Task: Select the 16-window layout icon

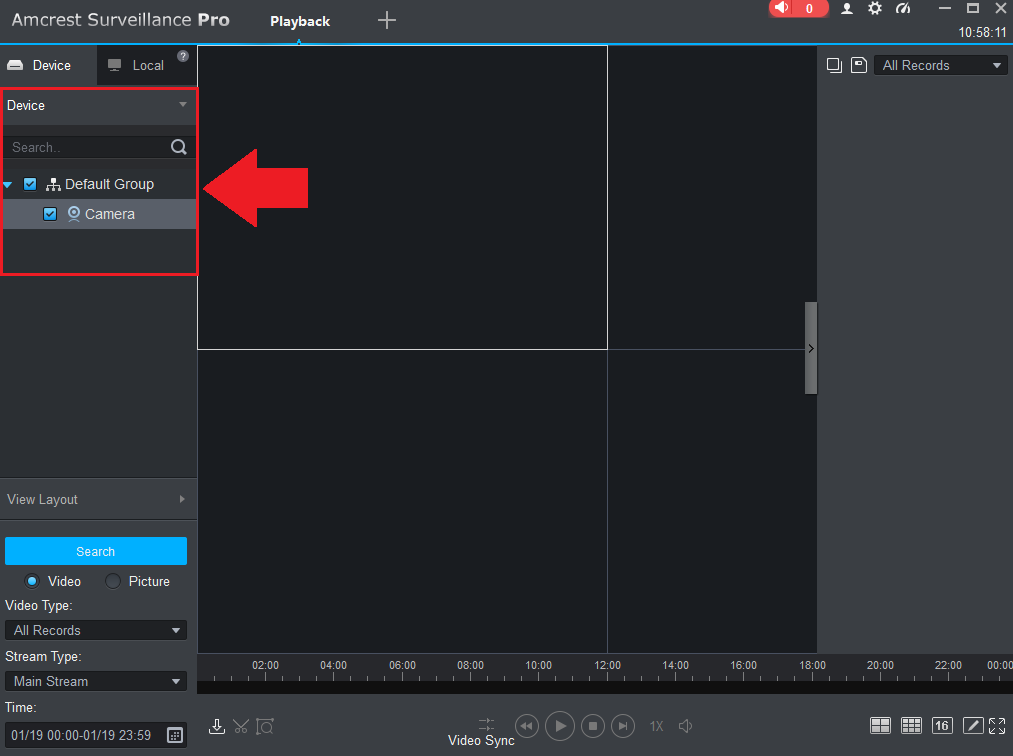Action: [x=941, y=726]
